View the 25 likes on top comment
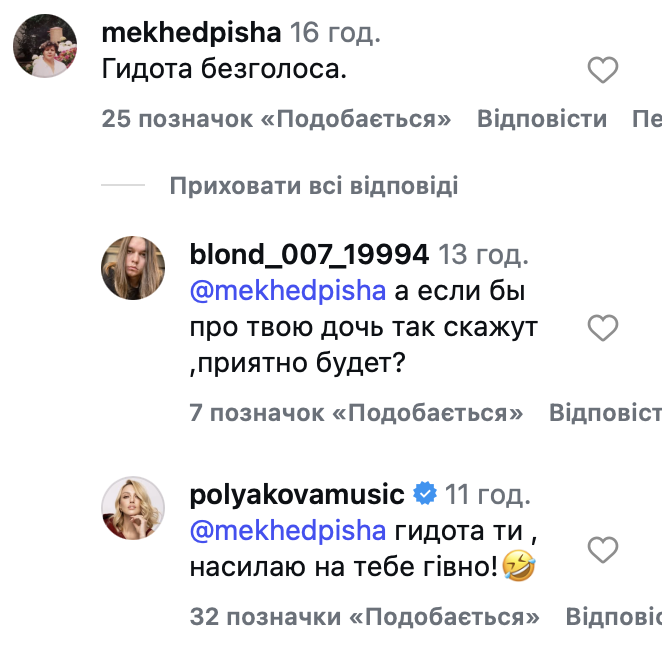 pyautogui.click(x=277, y=119)
